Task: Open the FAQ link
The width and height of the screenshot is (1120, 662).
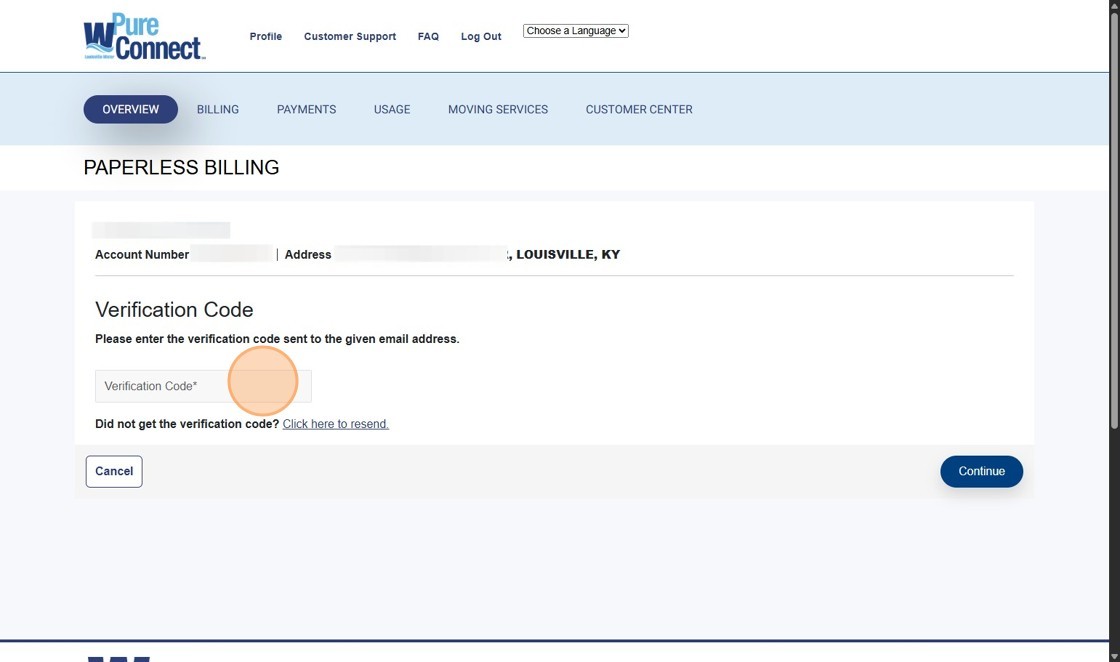Action: coord(428,36)
